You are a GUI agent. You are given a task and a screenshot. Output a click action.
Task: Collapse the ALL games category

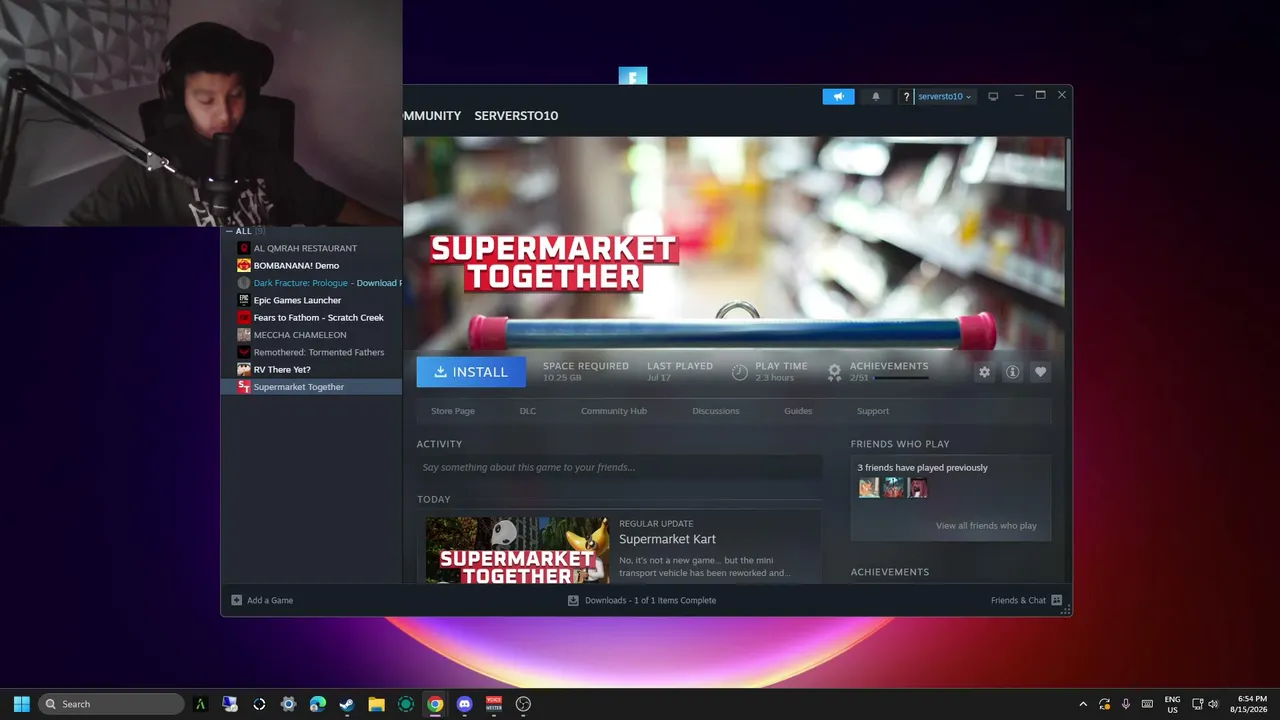pos(229,231)
